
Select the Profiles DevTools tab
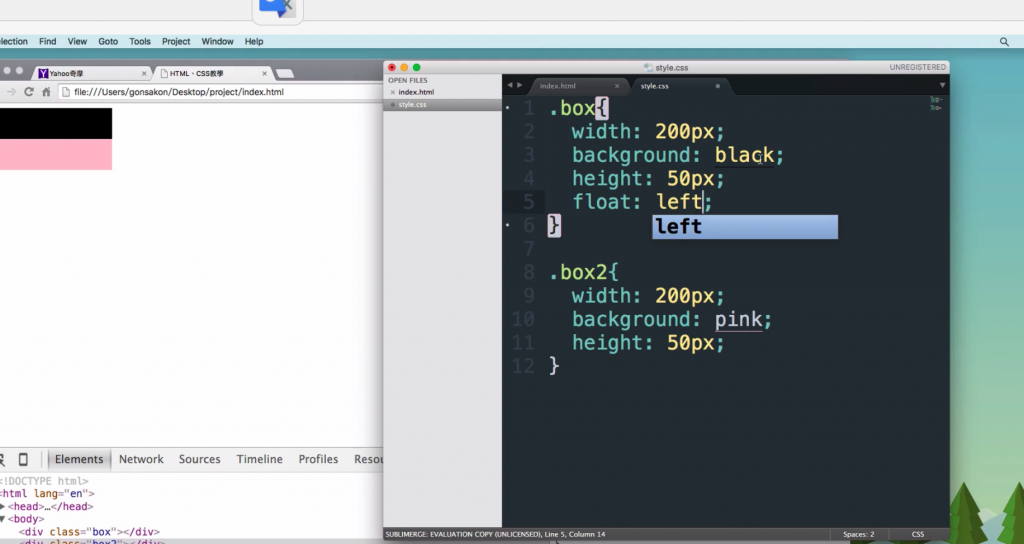point(318,459)
